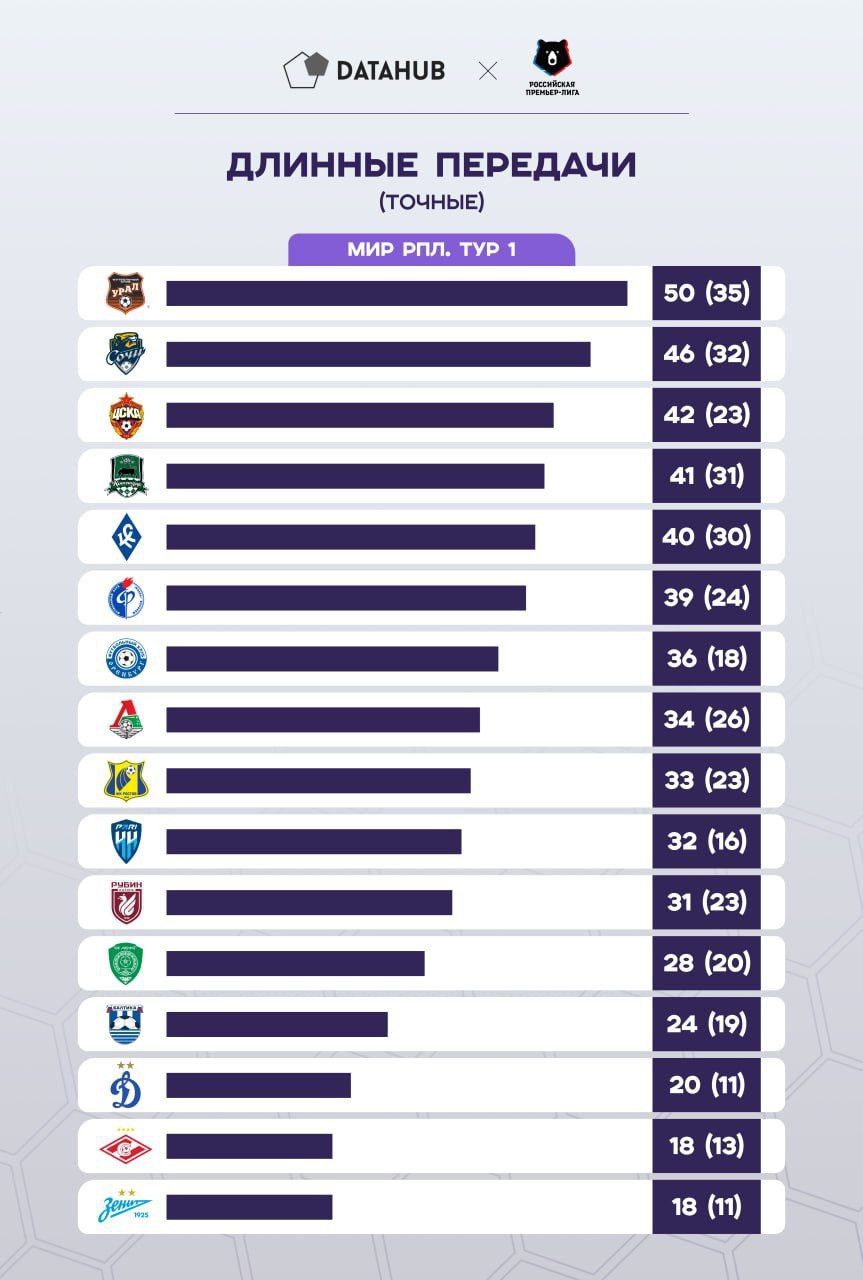Click the Russian Premier League bear logo
The width and height of the screenshot is (863, 1280).
(x=553, y=67)
